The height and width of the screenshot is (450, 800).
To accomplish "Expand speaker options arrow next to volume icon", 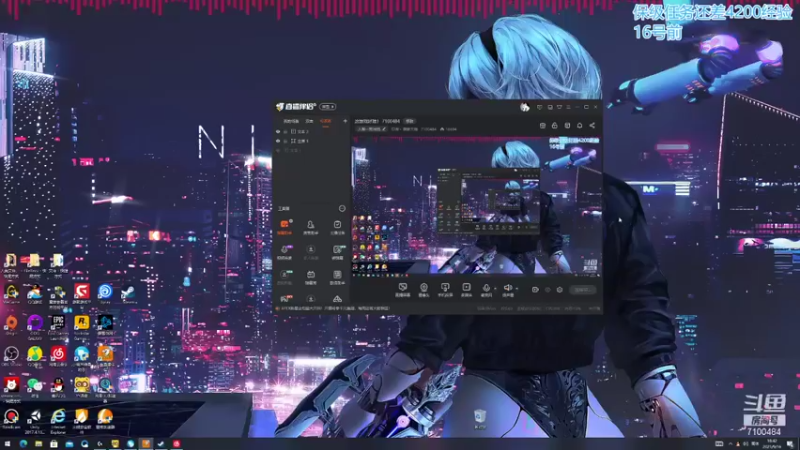I will tap(516, 289).
